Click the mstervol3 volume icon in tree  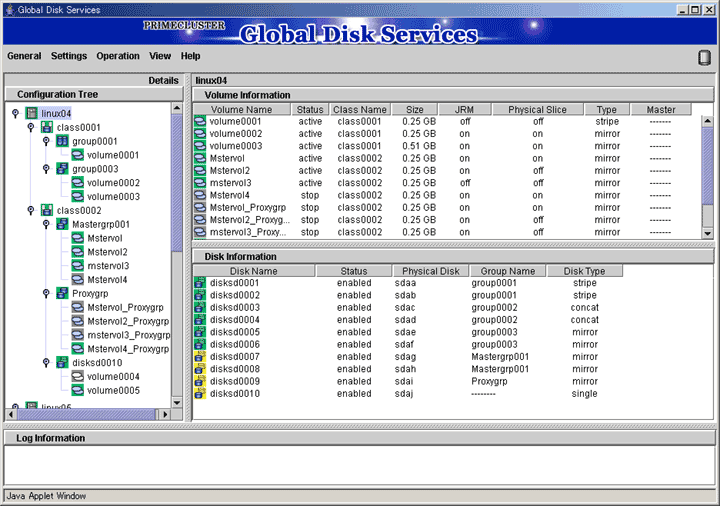(x=78, y=265)
